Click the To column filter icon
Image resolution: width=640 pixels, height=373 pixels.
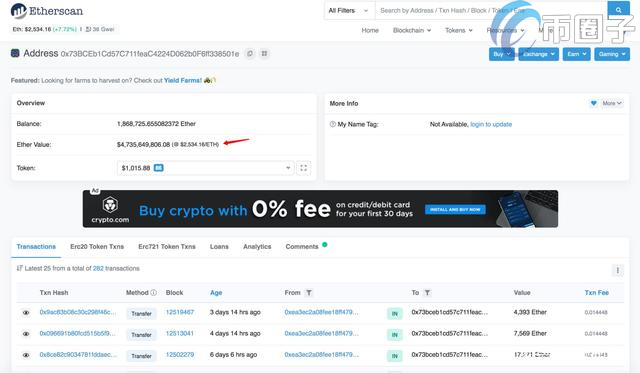[x=427, y=293]
